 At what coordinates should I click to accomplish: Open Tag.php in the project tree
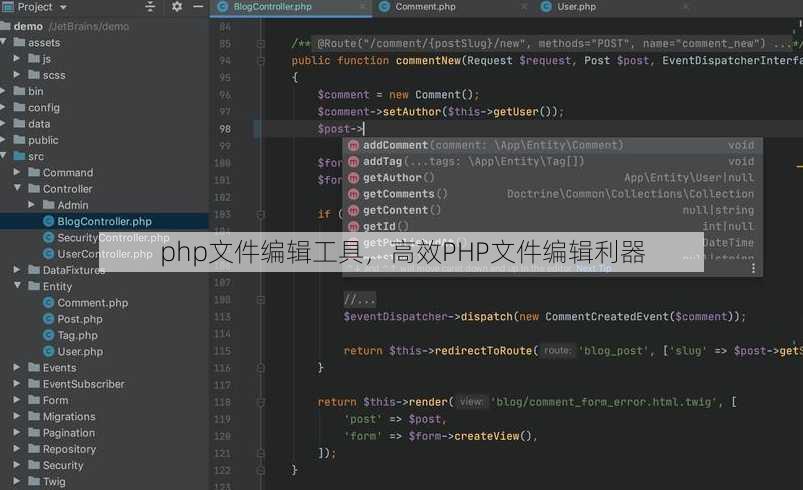tap(77, 335)
